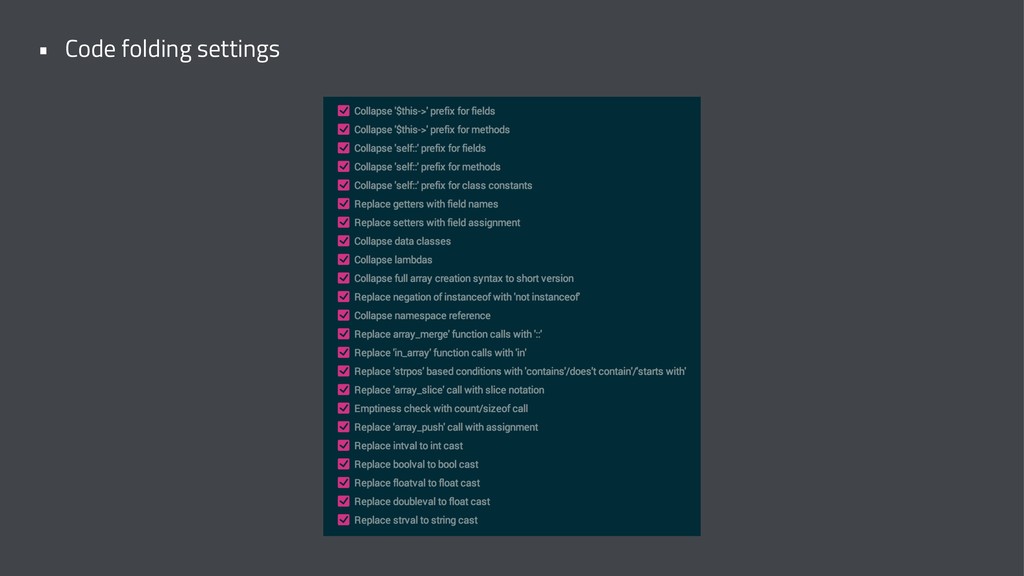The height and width of the screenshot is (576, 1024).
Task: Uncheck Replace setters with field assignment
Action: tap(344, 223)
